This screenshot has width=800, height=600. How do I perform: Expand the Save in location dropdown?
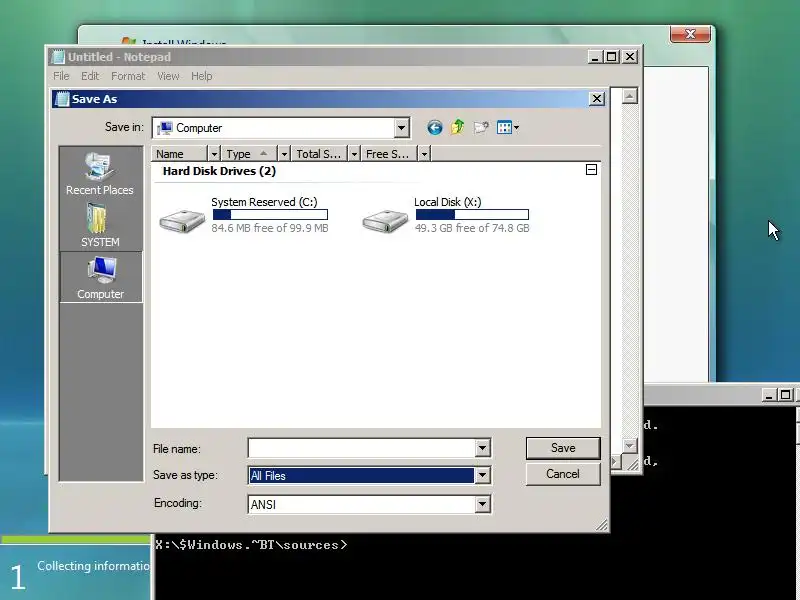click(402, 128)
